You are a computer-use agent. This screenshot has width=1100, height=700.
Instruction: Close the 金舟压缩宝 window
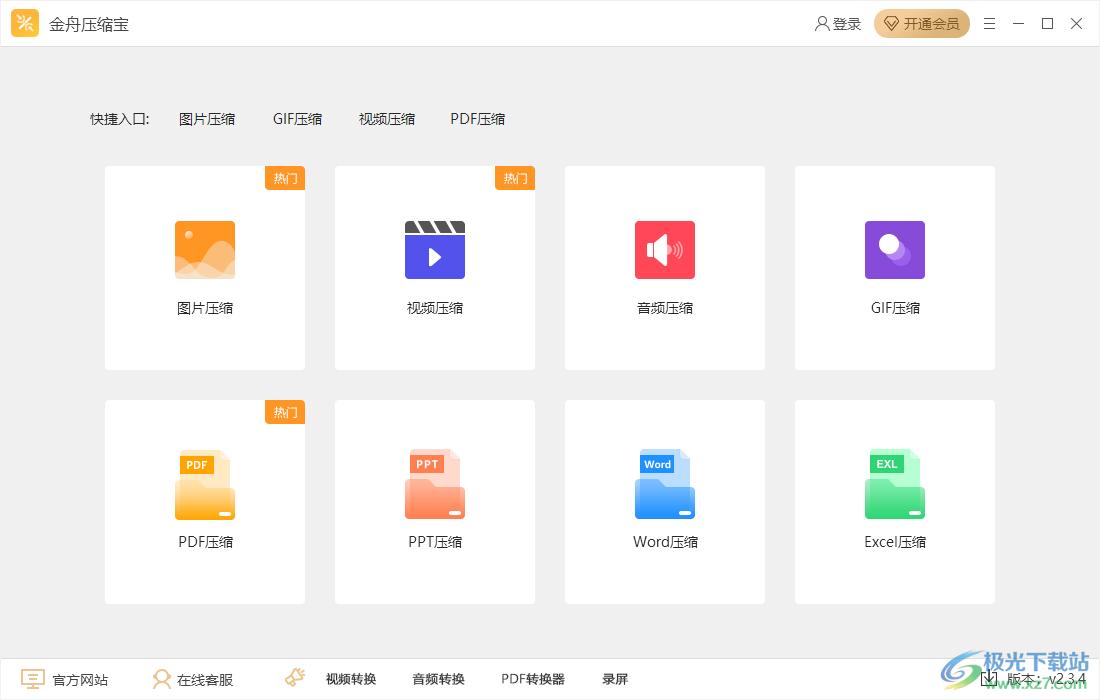click(x=1076, y=24)
